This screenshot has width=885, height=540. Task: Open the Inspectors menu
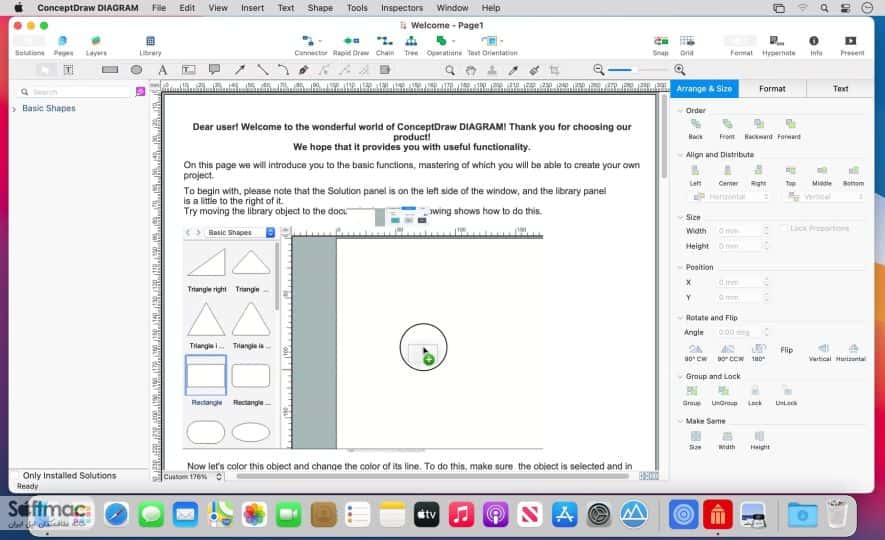402,8
